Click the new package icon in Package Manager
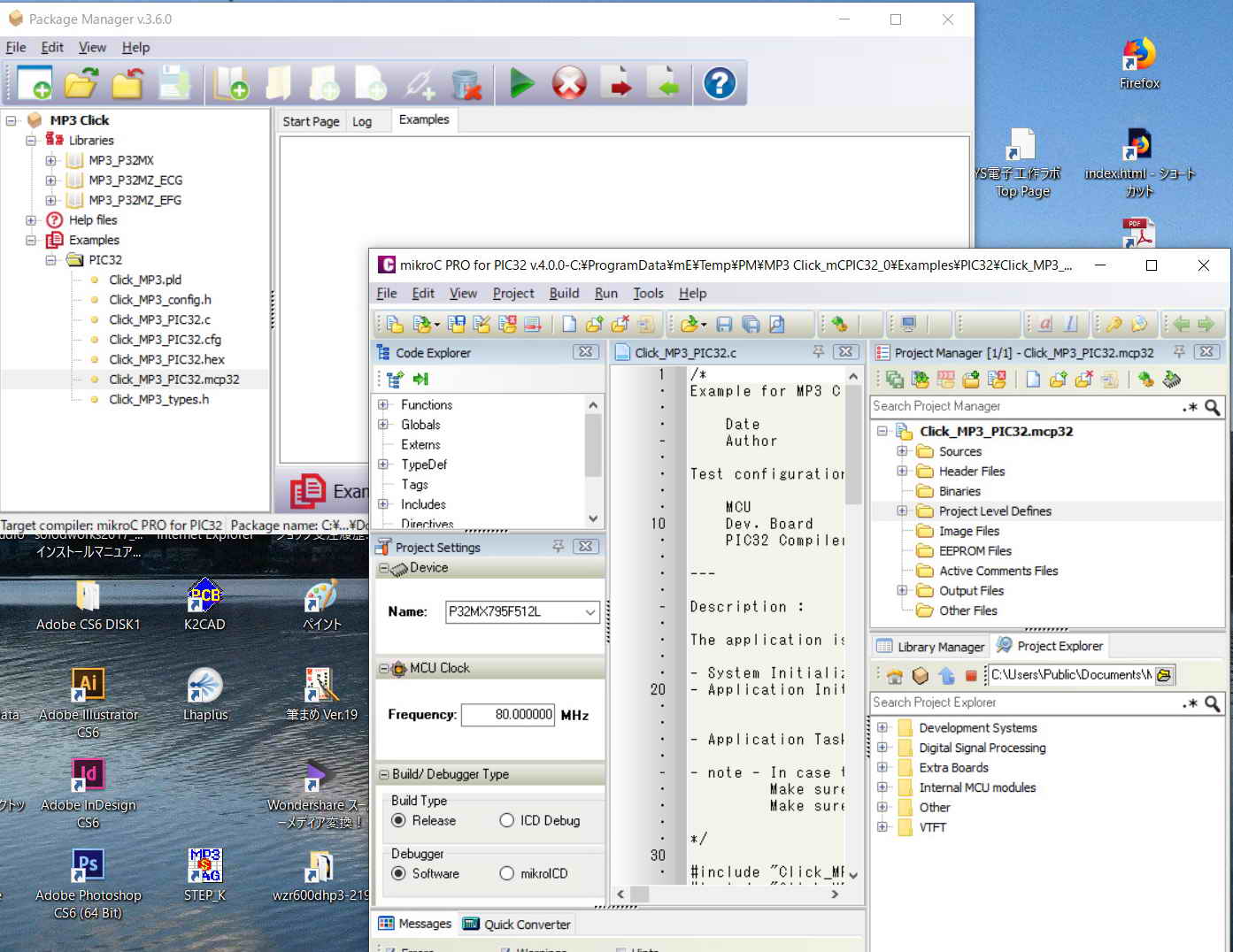This screenshot has width=1233, height=952. (x=34, y=83)
